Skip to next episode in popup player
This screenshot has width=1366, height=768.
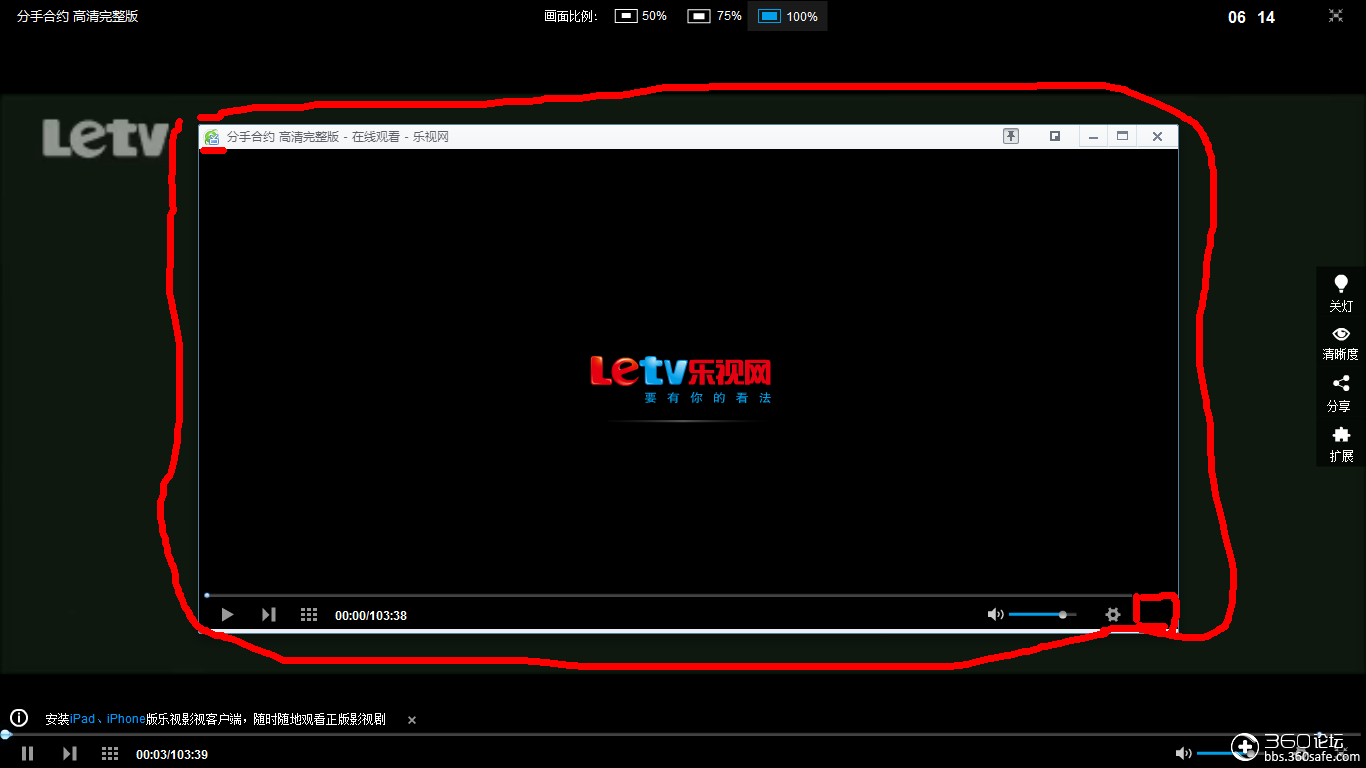(268, 615)
